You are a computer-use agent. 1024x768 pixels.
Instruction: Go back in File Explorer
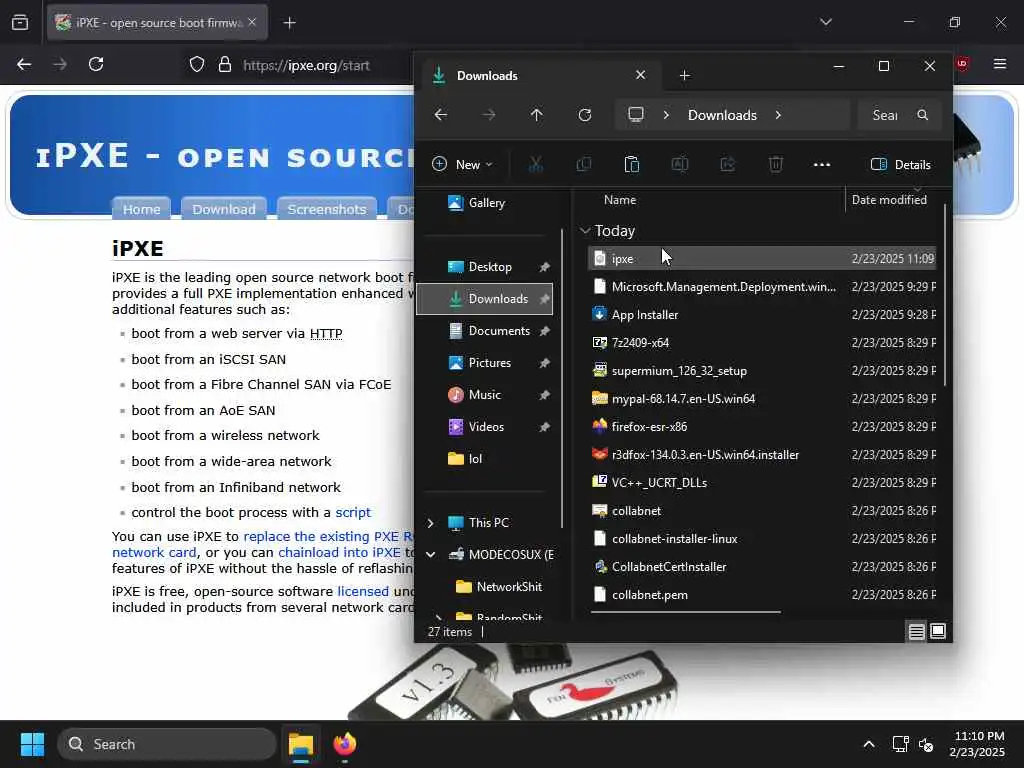[441, 115]
